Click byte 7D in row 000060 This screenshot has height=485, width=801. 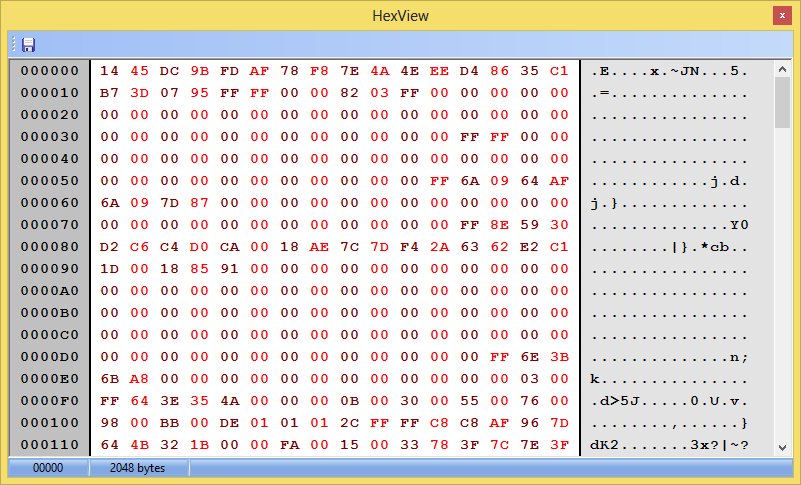pos(170,202)
